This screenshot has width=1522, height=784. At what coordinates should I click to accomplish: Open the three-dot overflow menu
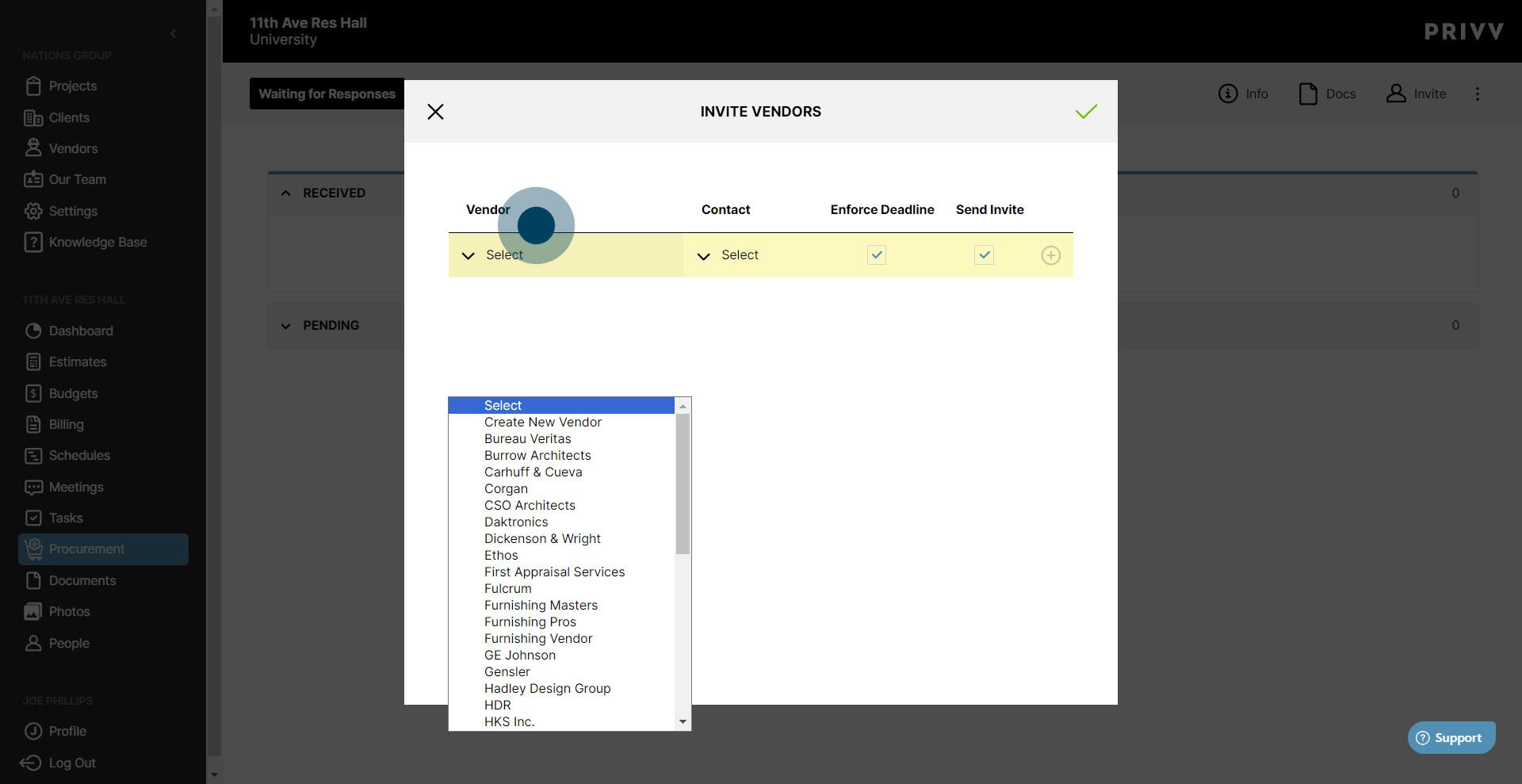point(1478,94)
